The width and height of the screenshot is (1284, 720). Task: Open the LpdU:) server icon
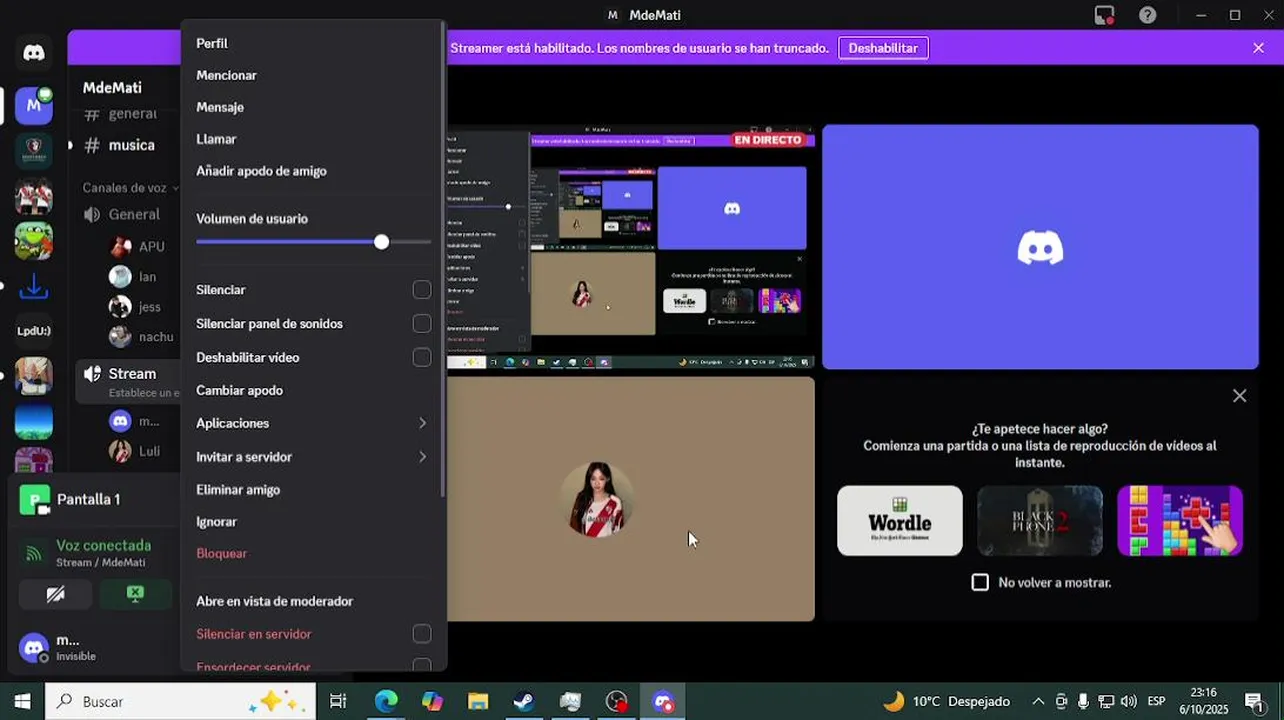click(x=34, y=331)
